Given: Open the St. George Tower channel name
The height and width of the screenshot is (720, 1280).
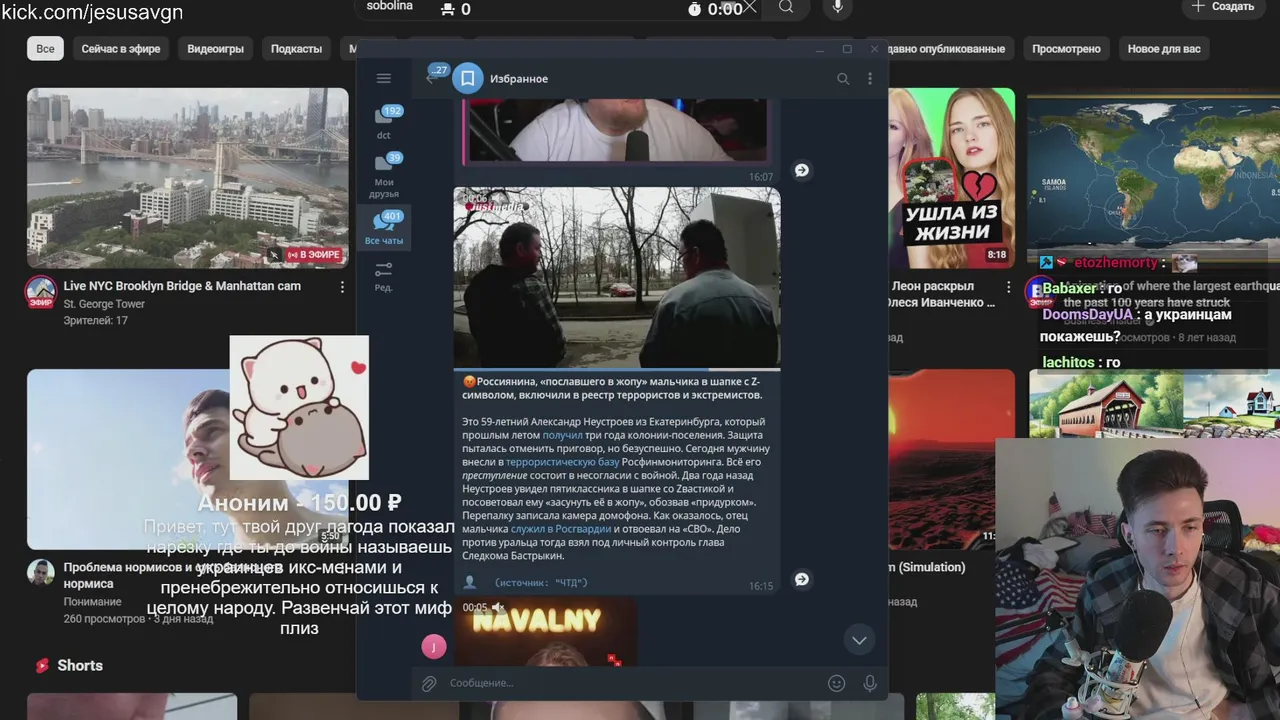Looking at the screenshot, I should click(x=104, y=304).
